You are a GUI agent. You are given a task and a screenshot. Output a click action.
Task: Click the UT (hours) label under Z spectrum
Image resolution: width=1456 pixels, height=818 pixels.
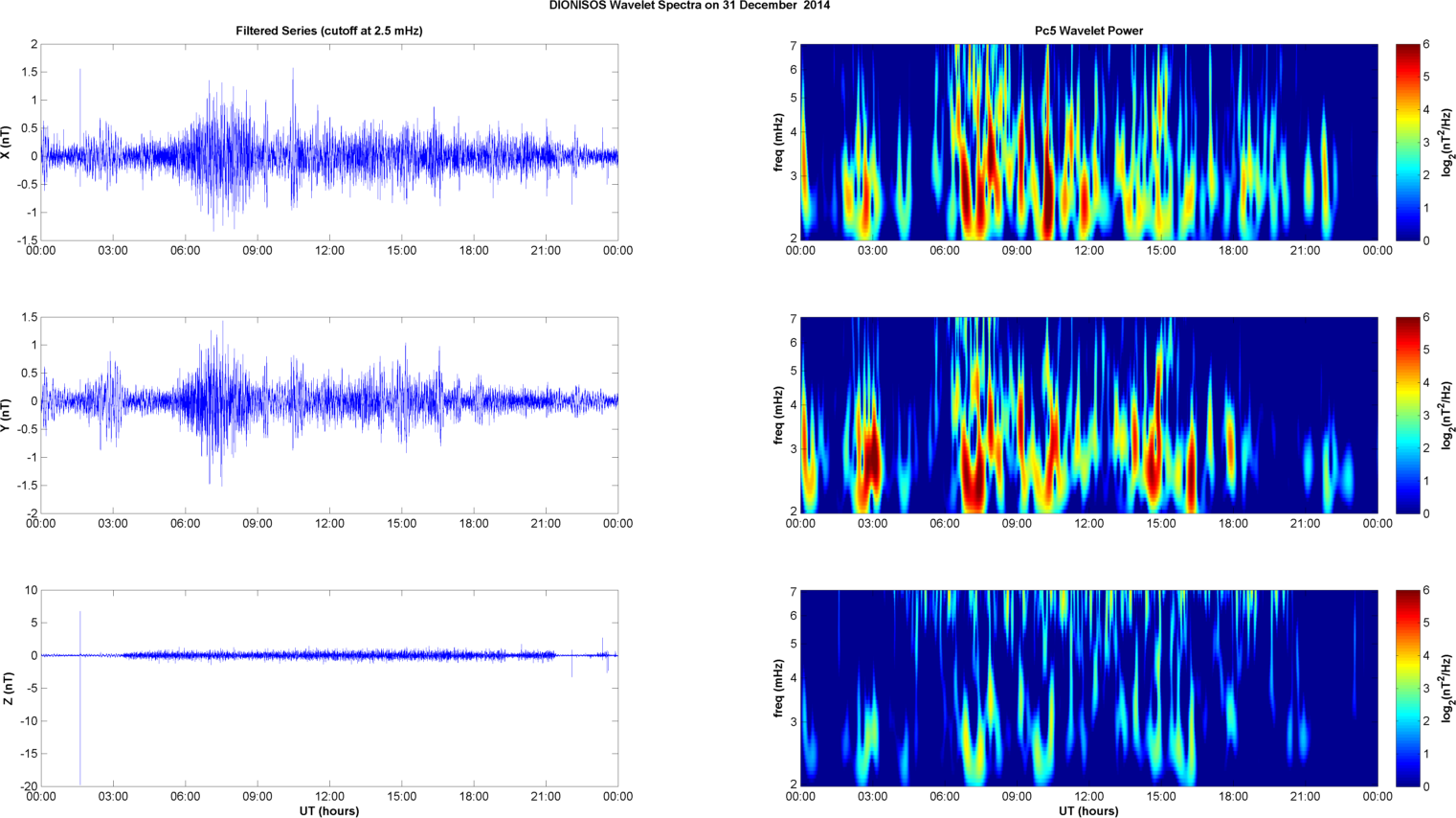point(1088,811)
